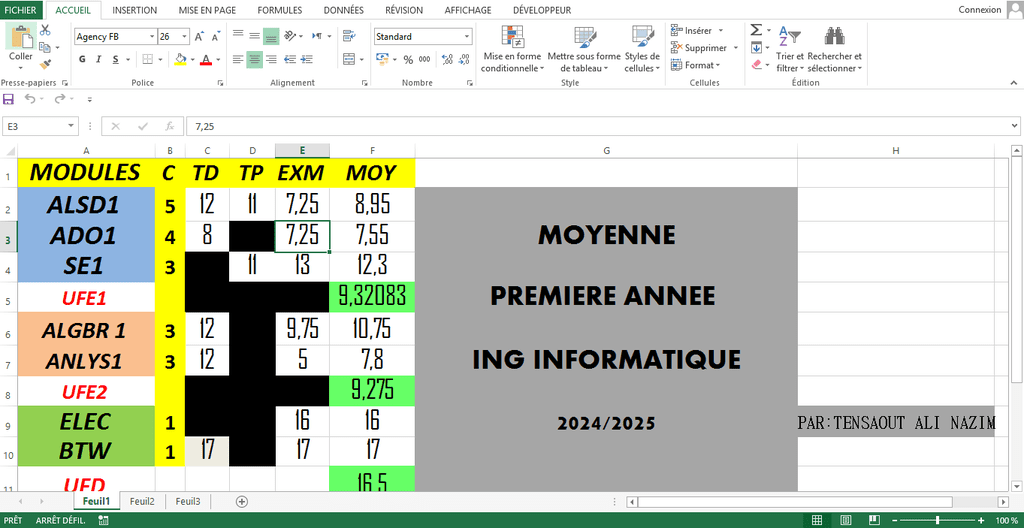1024x528 pixels.
Task: Click the Connexion sign-in link
Action: coord(980,10)
